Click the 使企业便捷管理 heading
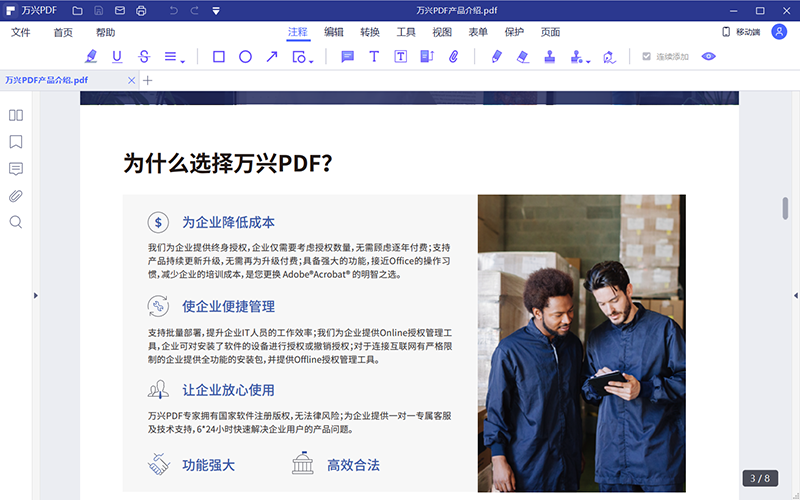This screenshot has width=800, height=500. [x=229, y=306]
